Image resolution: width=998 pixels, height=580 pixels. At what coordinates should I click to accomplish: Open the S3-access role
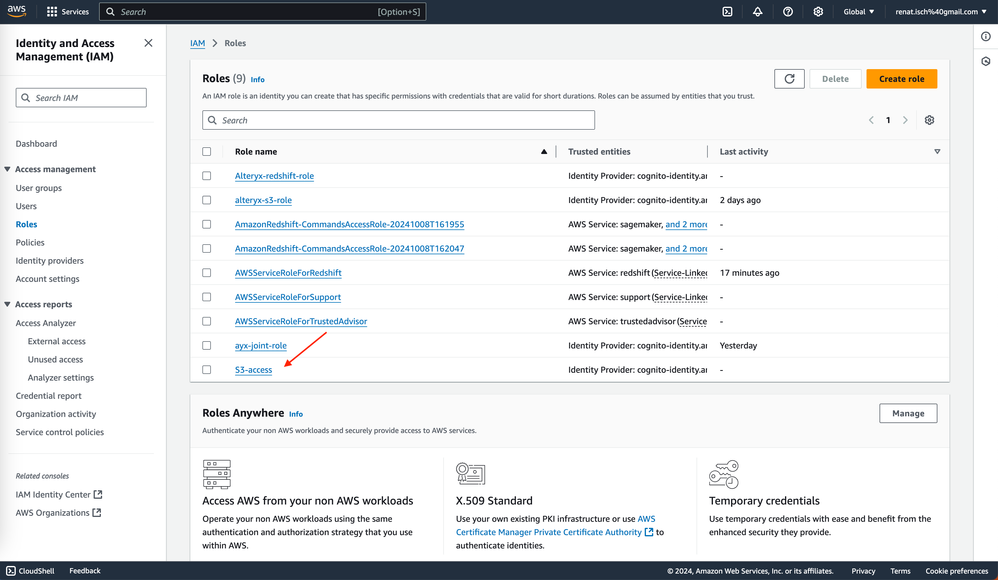tap(253, 369)
